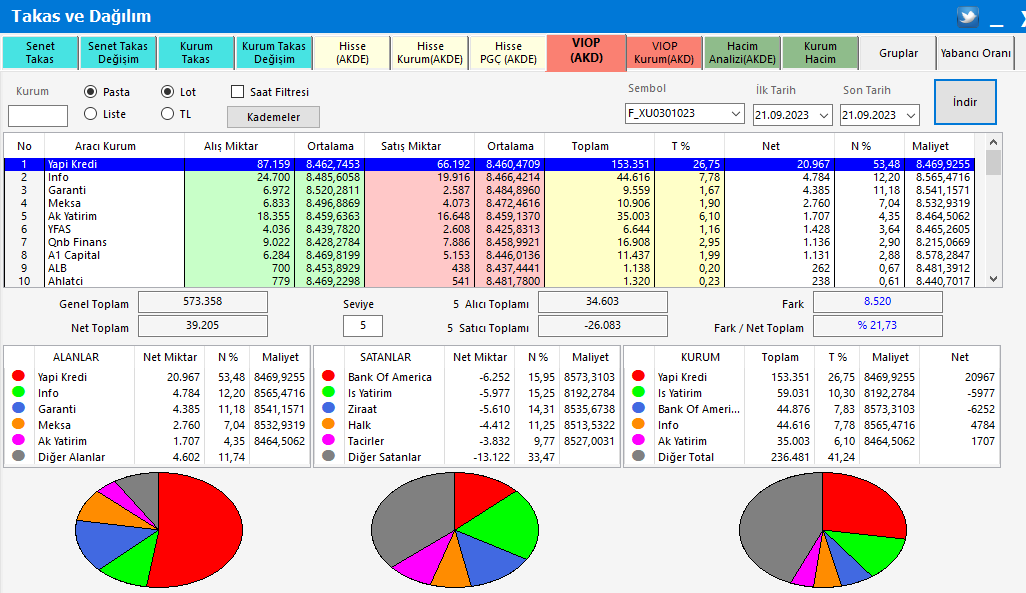Image resolution: width=1026 pixels, height=593 pixels.
Task: Click the Seviye input field
Action: tap(363, 325)
